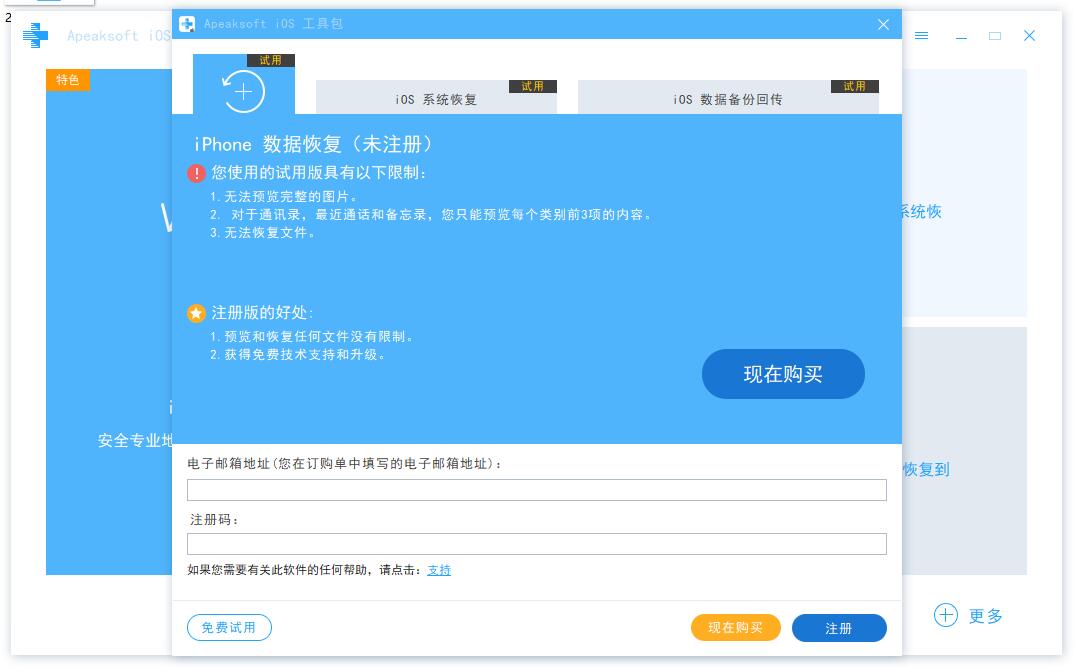Screen dimensions: 1075x668
Task: Choose the 免费试用 button
Action: pos(229,628)
